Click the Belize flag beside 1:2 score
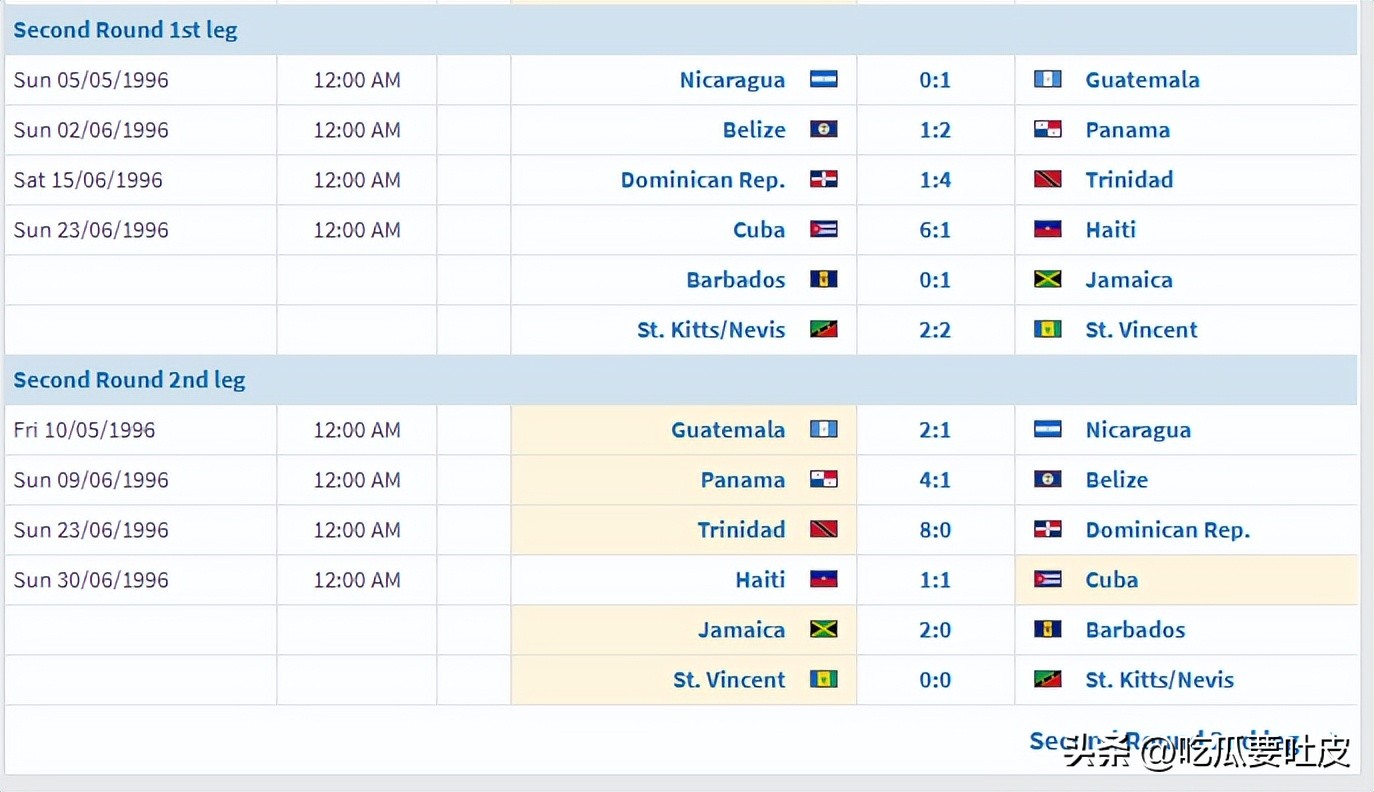Viewport: 1374px width, 792px height. coord(824,130)
